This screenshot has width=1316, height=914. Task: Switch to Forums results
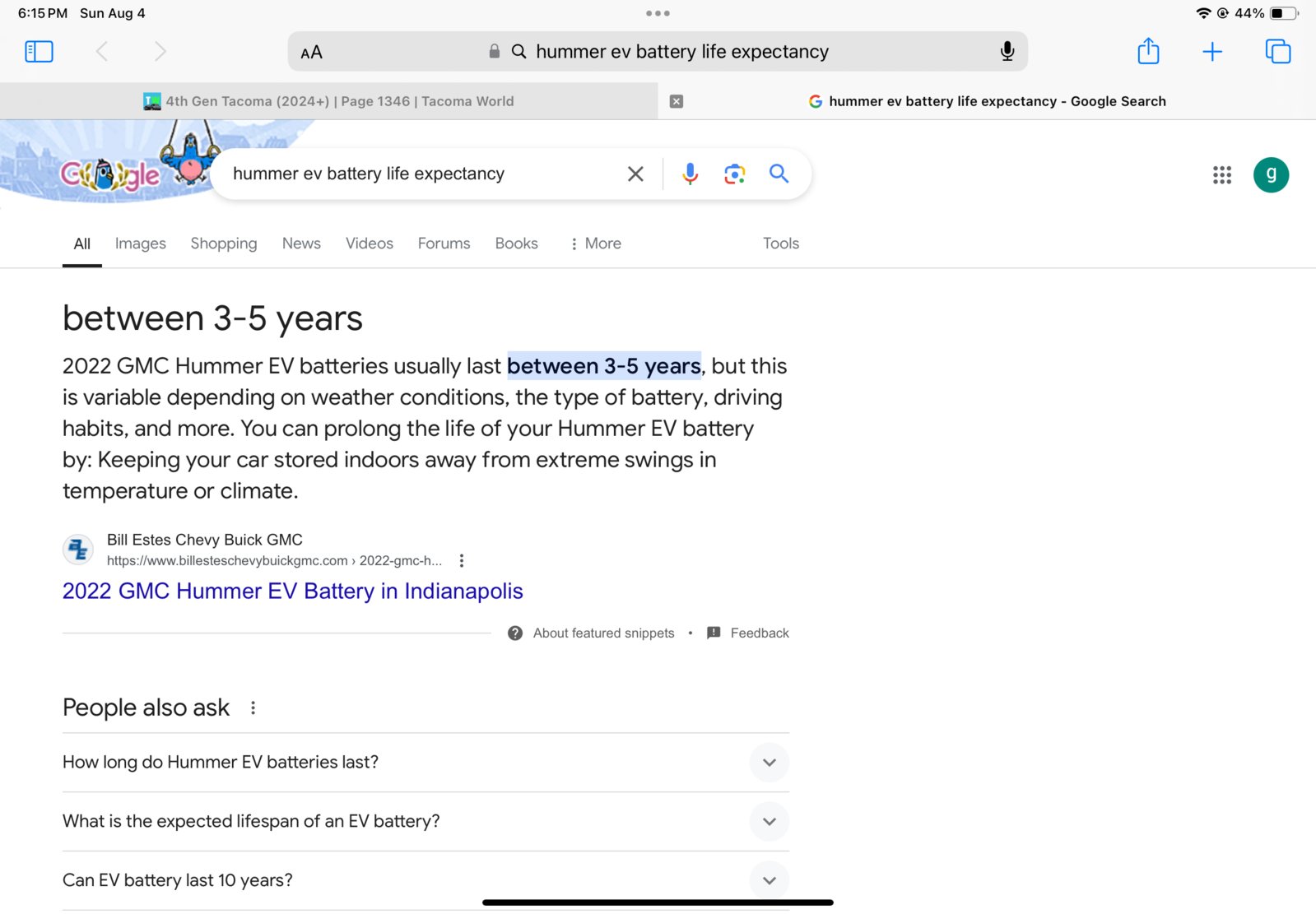(444, 244)
